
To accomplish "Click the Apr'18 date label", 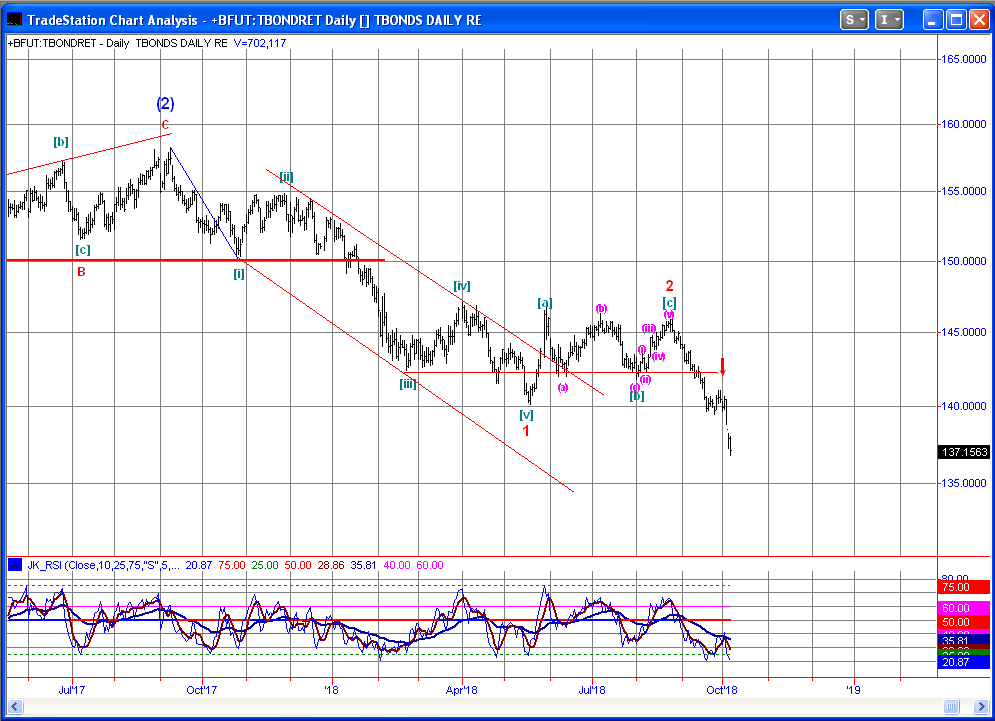I will [462, 690].
